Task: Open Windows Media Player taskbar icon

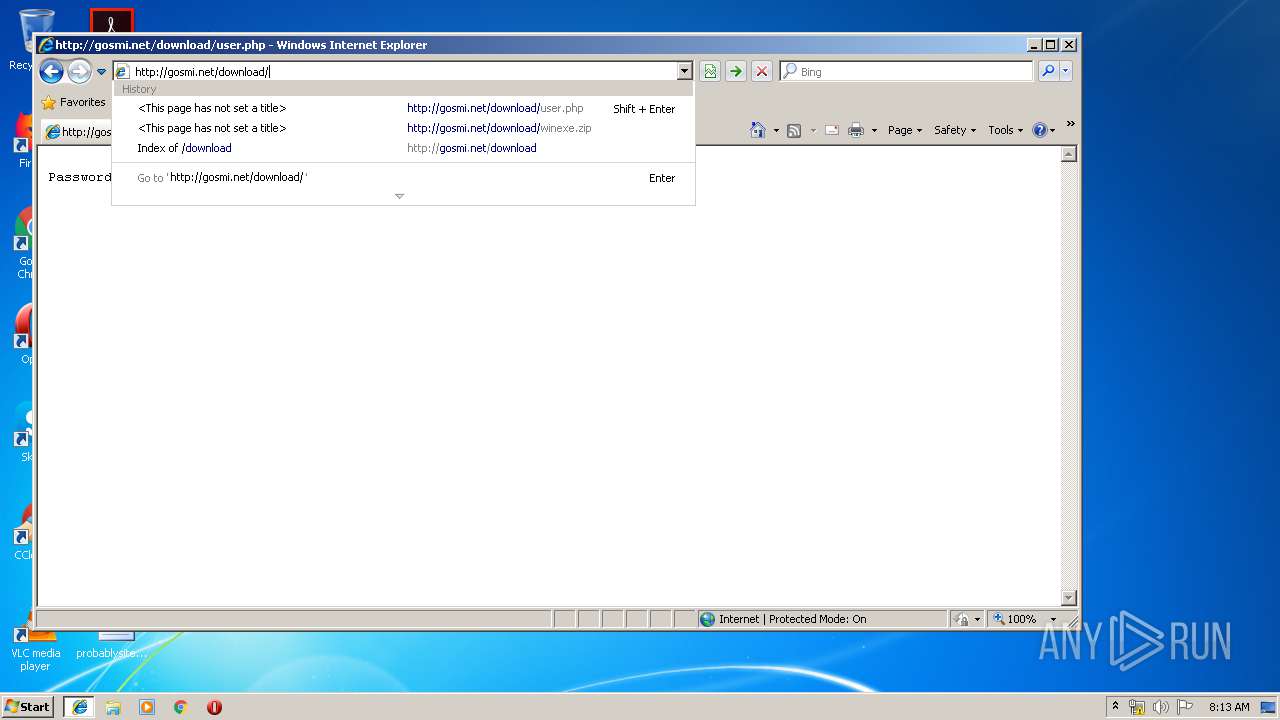Action: [147, 707]
